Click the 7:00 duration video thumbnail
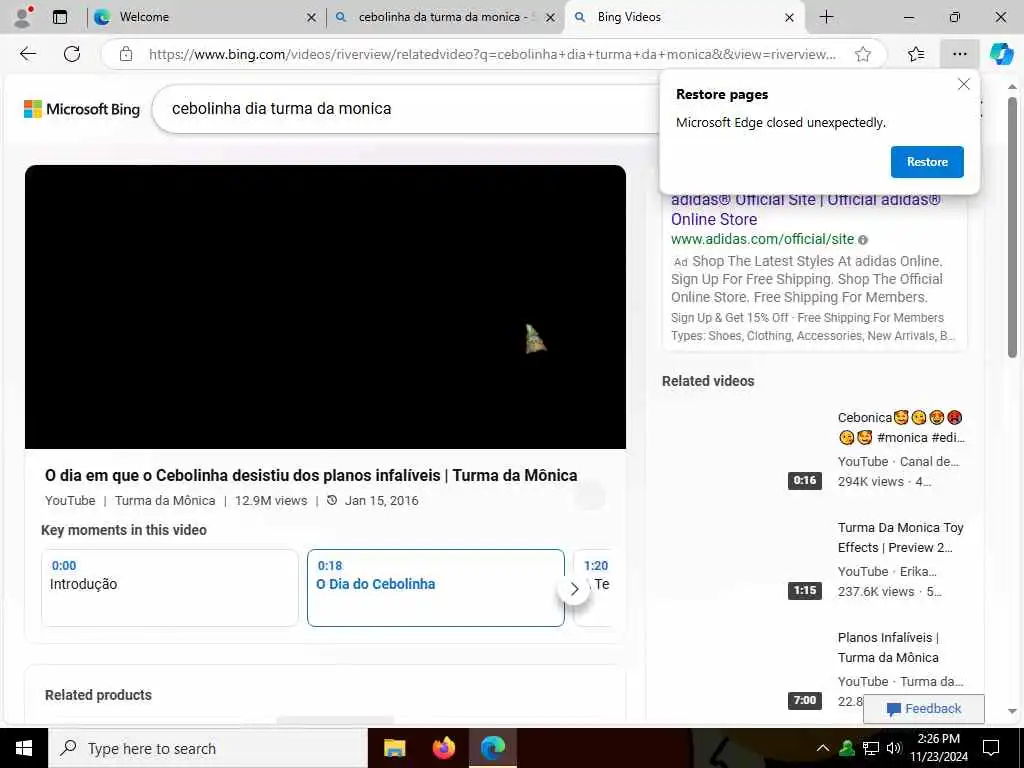 pyautogui.click(x=743, y=670)
